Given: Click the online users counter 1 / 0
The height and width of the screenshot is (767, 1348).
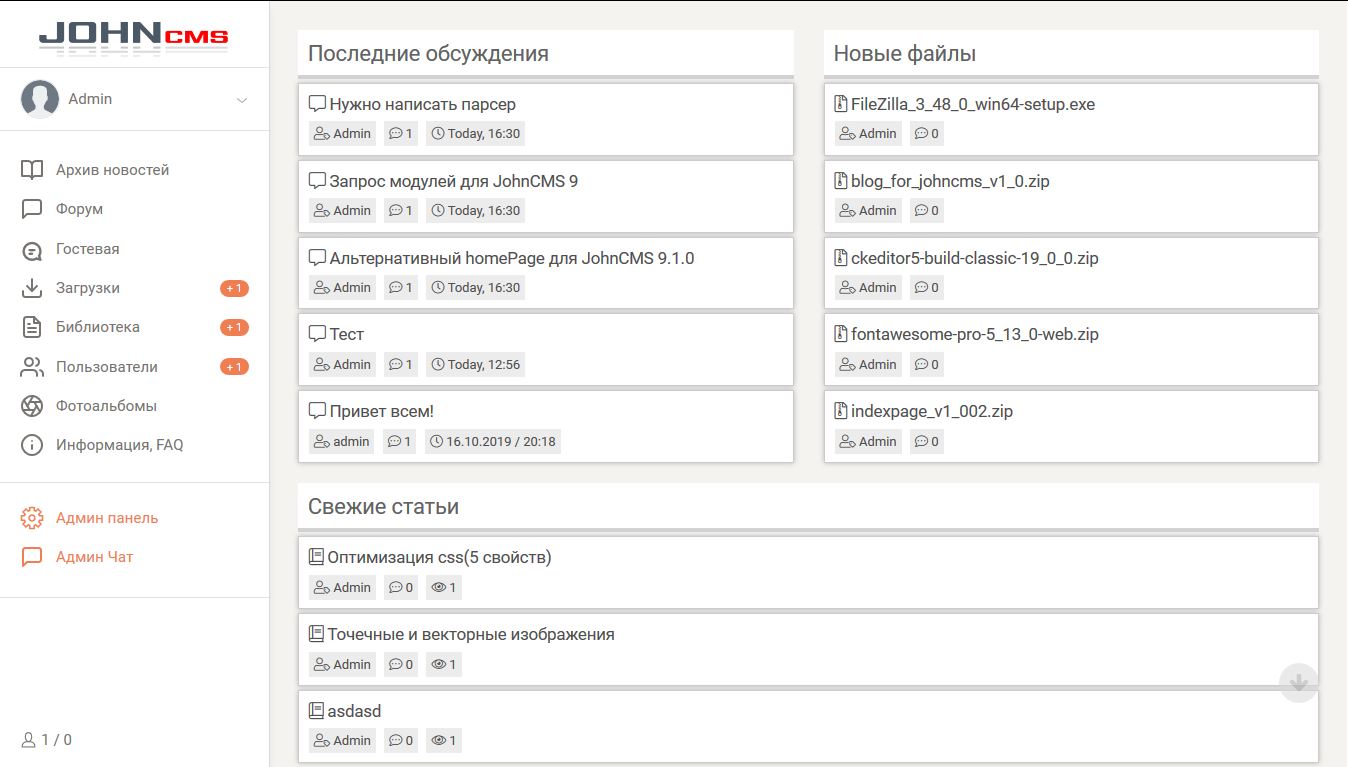Looking at the screenshot, I should [47, 740].
